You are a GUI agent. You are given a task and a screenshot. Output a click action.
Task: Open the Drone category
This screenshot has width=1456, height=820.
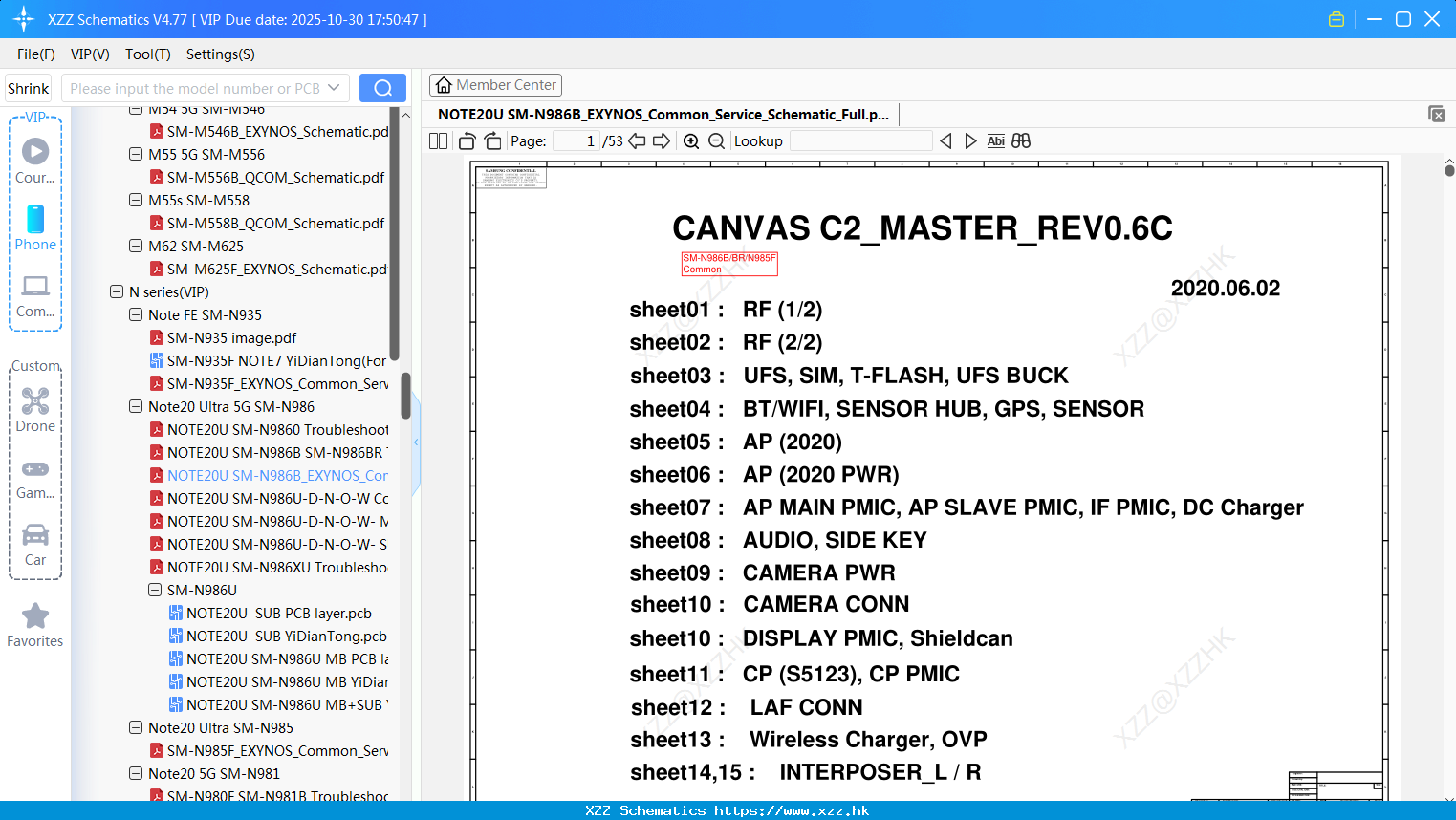(x=35, y=409)
